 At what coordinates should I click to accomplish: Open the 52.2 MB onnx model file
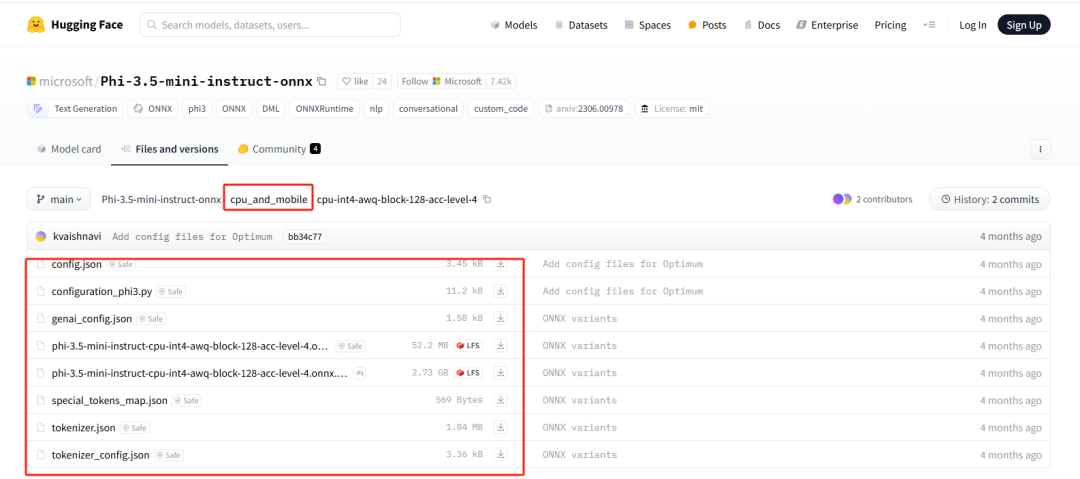189,345
